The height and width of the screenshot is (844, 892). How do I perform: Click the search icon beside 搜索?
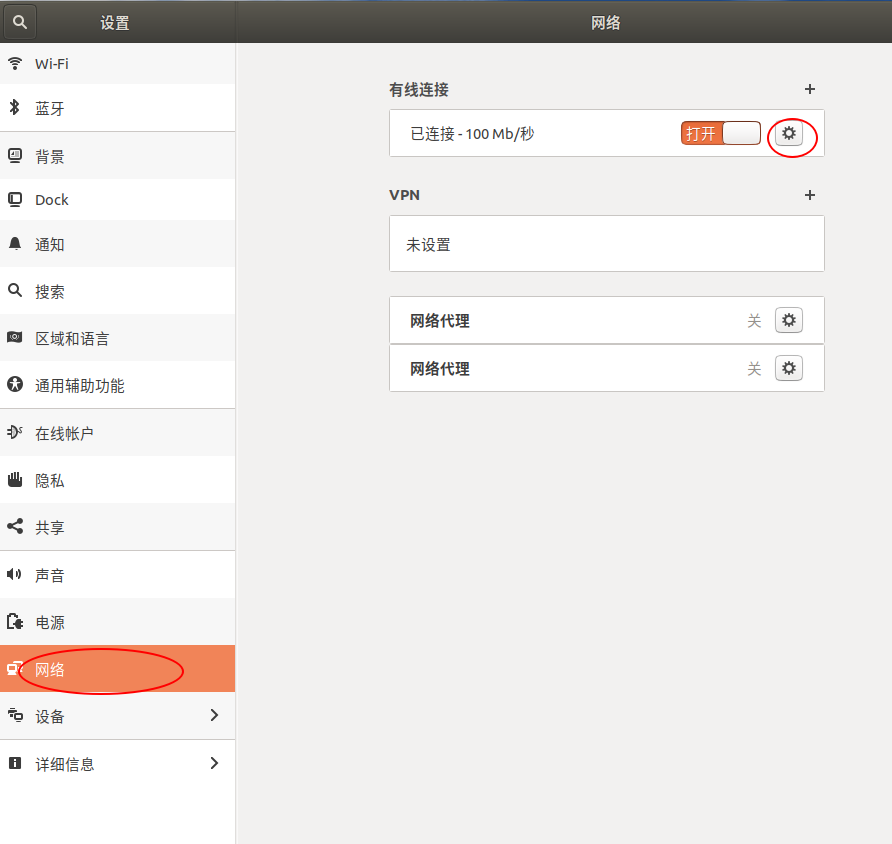click(x=15, y=291)
